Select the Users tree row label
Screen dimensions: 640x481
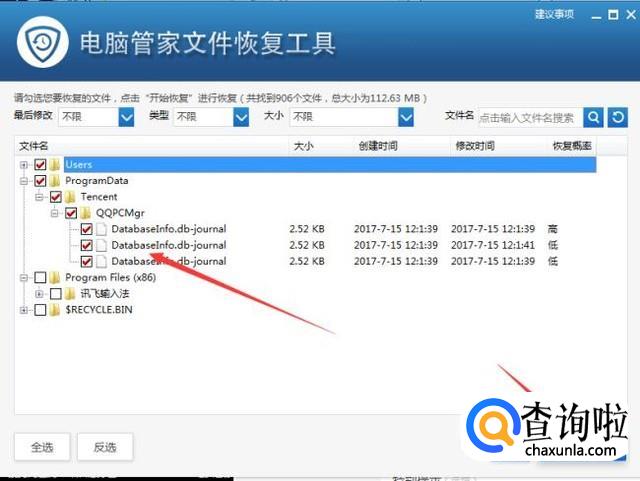click(x=79, y=165)
